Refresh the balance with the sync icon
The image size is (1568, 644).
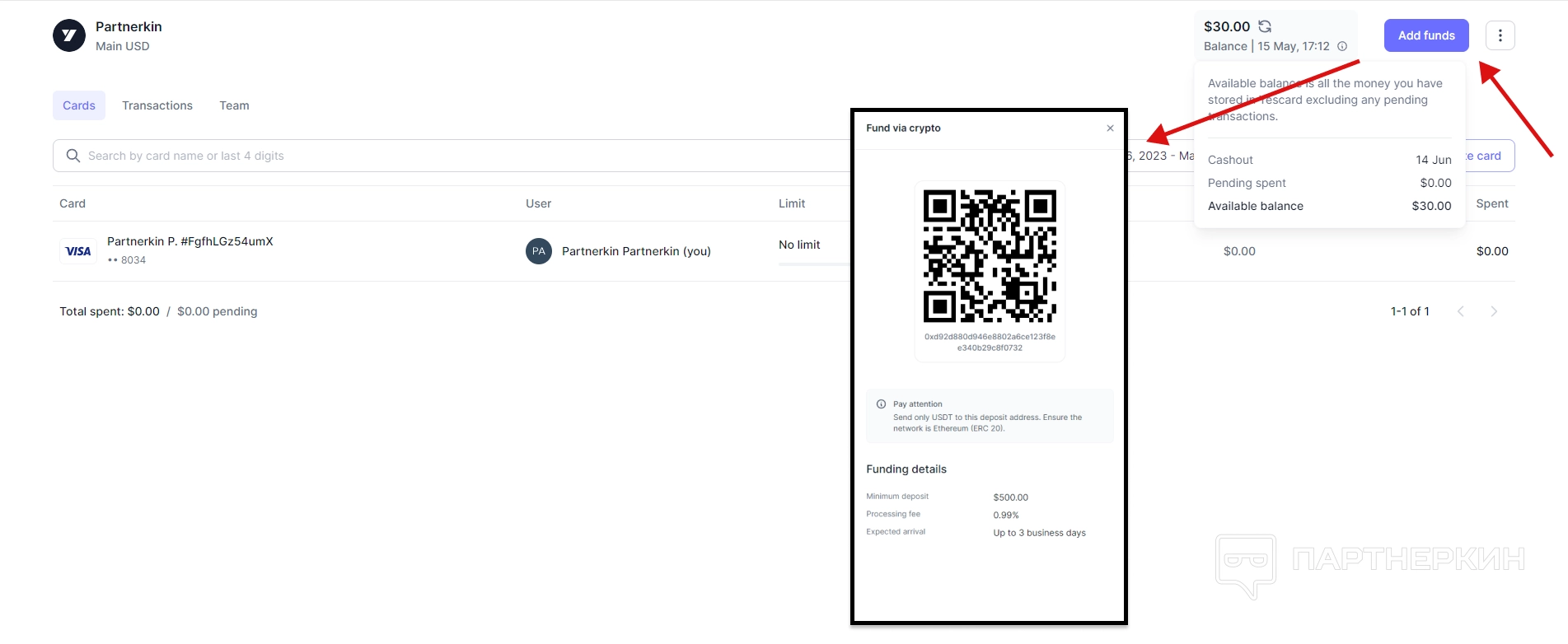pos(1265,26)
